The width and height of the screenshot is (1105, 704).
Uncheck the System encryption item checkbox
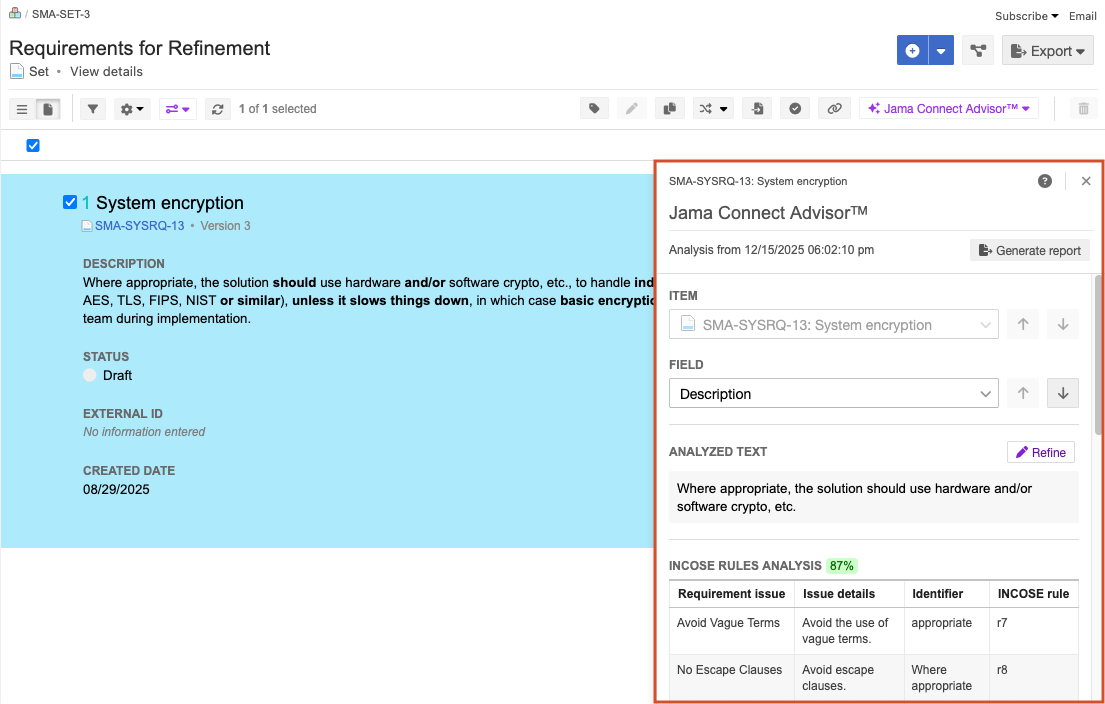click(x=70, y=203)
